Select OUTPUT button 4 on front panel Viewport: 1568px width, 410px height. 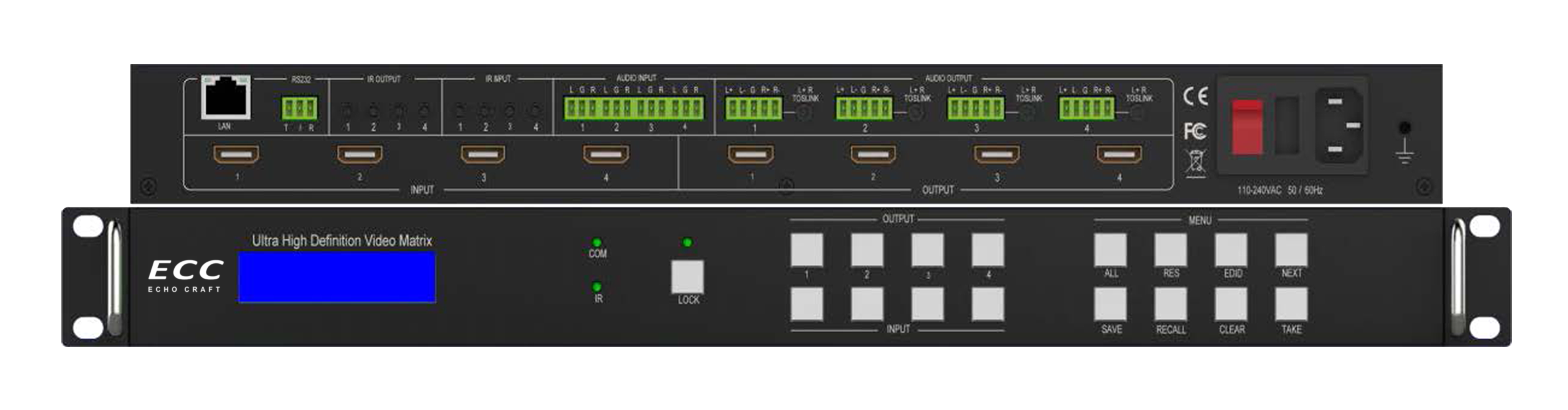coord(987,249)
